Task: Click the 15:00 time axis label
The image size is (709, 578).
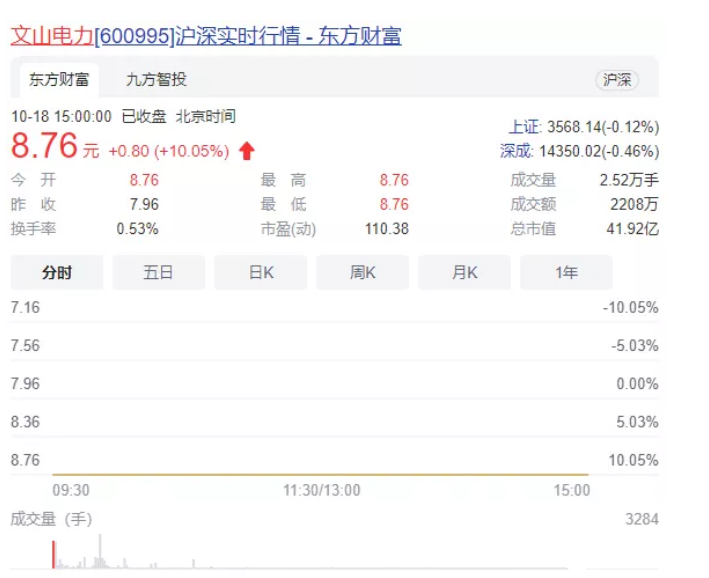Action: click(572, 490)
